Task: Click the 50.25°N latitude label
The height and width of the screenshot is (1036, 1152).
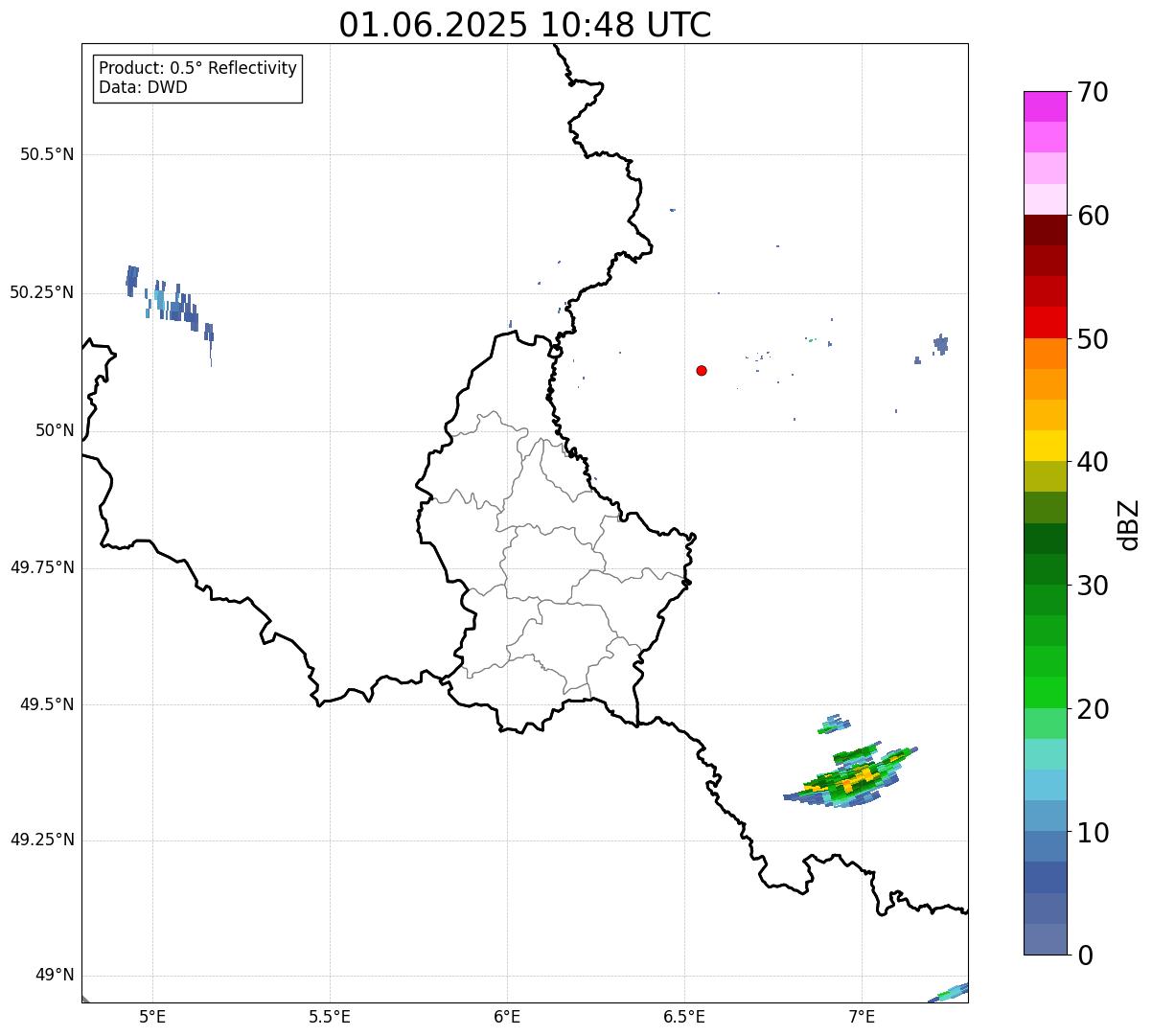Action: point(41,292)
